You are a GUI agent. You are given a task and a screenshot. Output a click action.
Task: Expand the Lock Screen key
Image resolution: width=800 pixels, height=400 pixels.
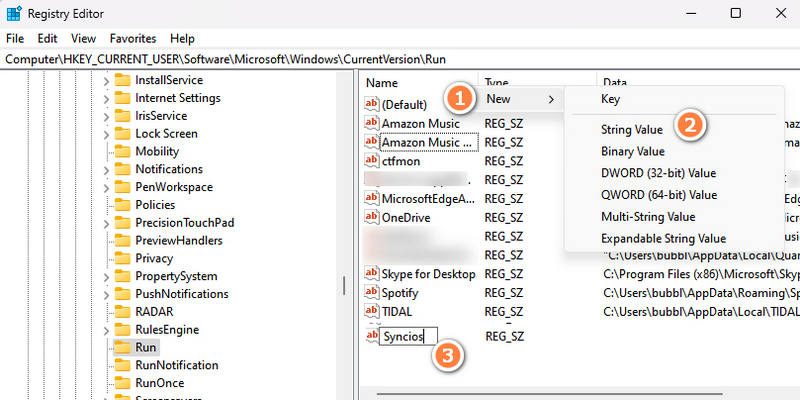coord(106,135)
